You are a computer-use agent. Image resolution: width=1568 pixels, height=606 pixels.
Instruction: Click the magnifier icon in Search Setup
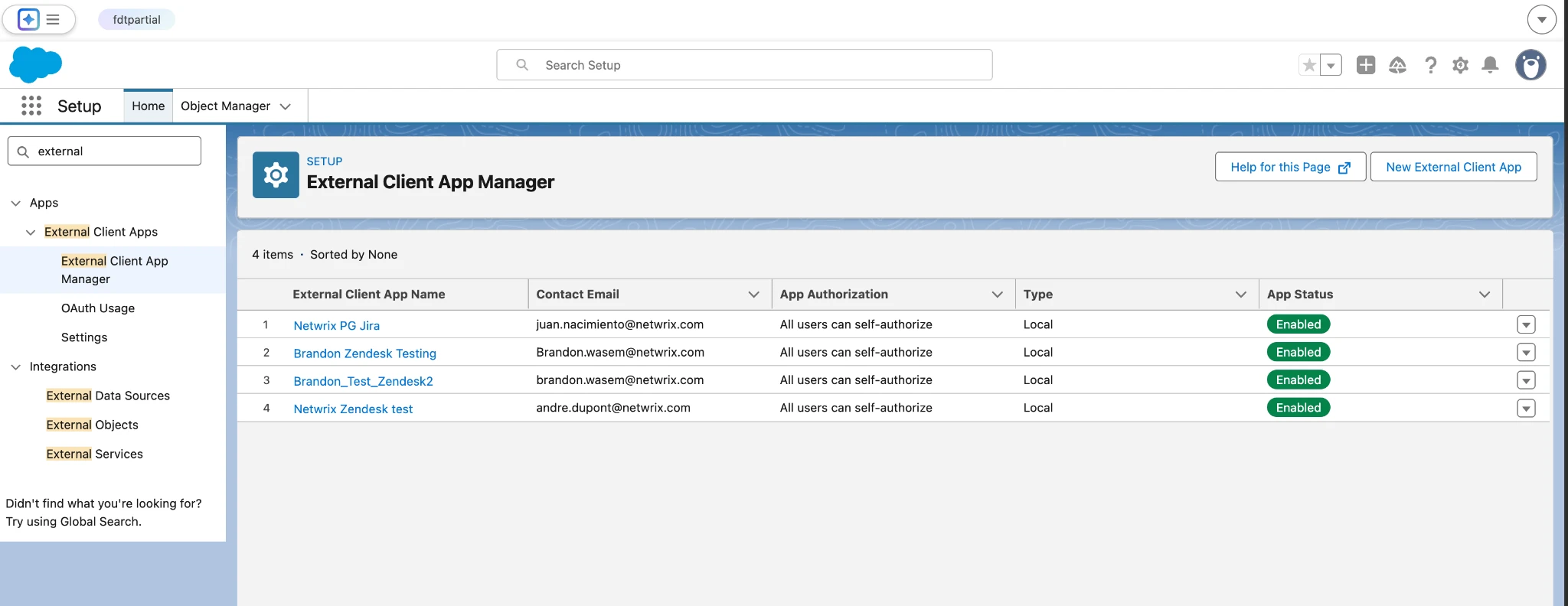[522, 65]
